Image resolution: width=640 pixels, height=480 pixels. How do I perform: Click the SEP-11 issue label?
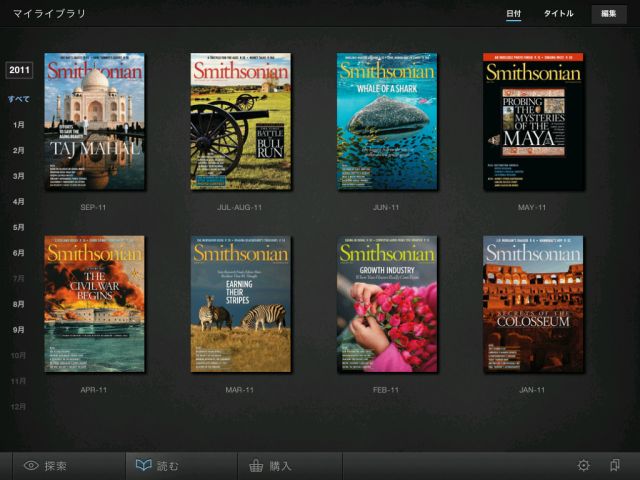93,207
